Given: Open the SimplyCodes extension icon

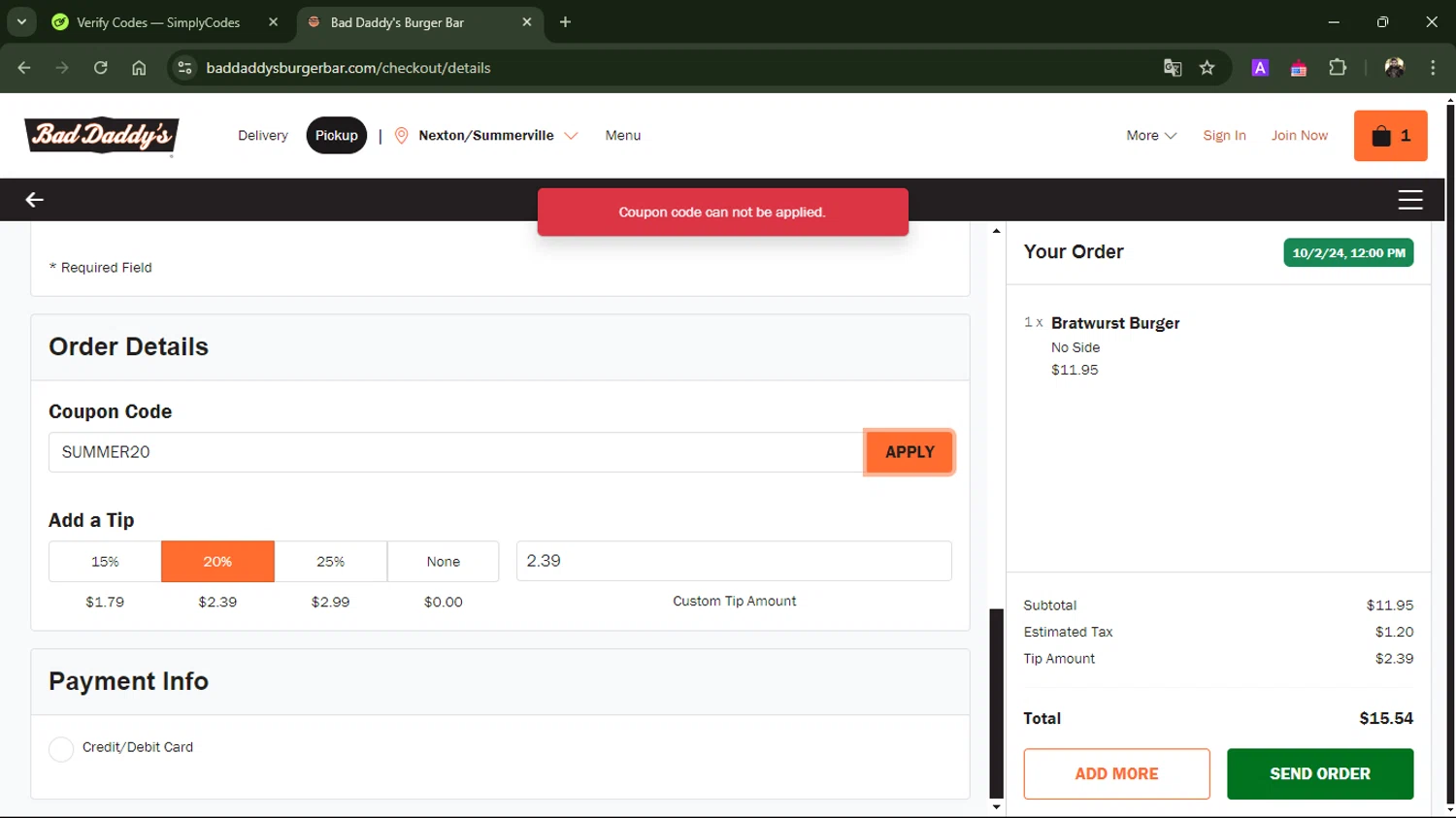Looking at the screenshot, I should 1299,68.
